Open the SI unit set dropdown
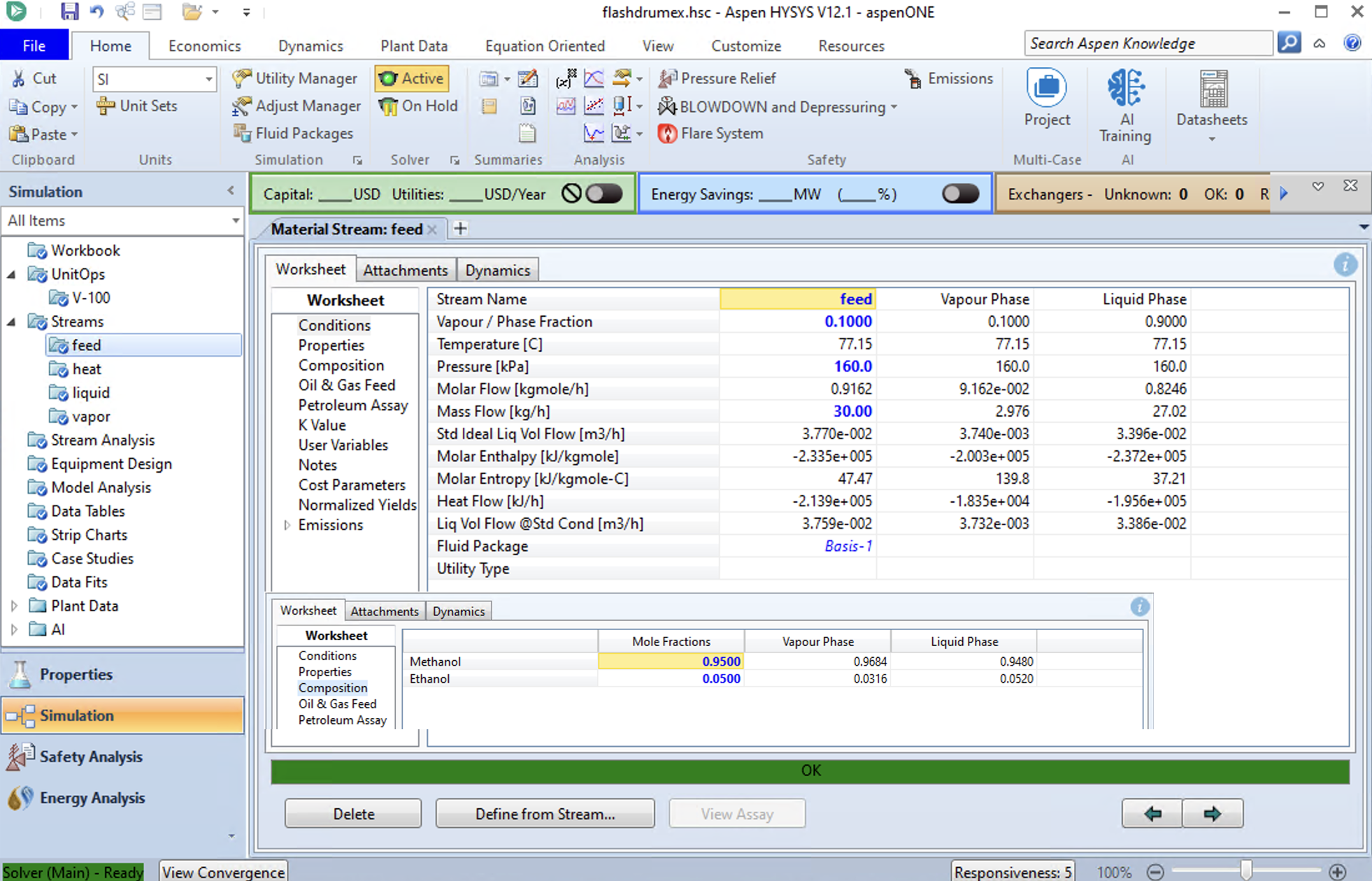1372x881 pixels. 208,79
